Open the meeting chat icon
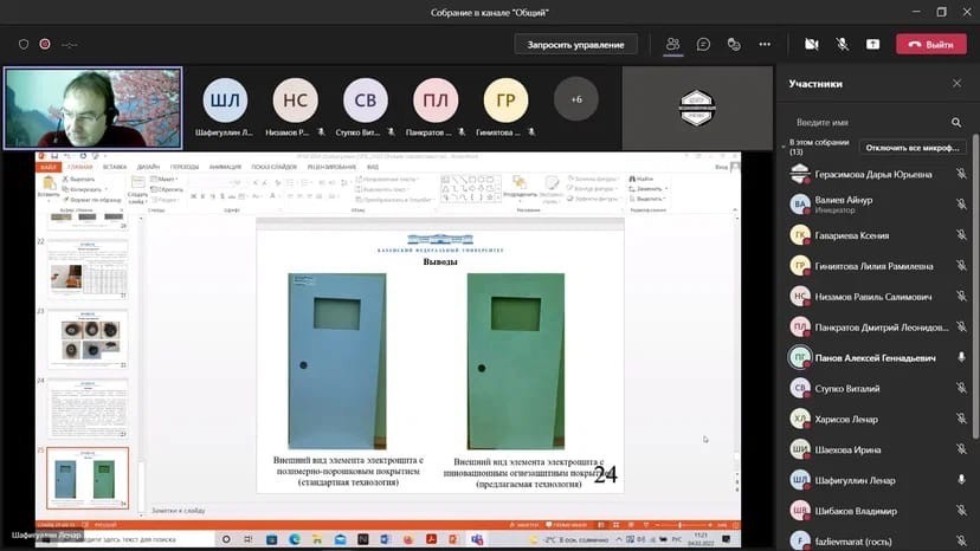The image size is (980, 551). click(704, 44)
